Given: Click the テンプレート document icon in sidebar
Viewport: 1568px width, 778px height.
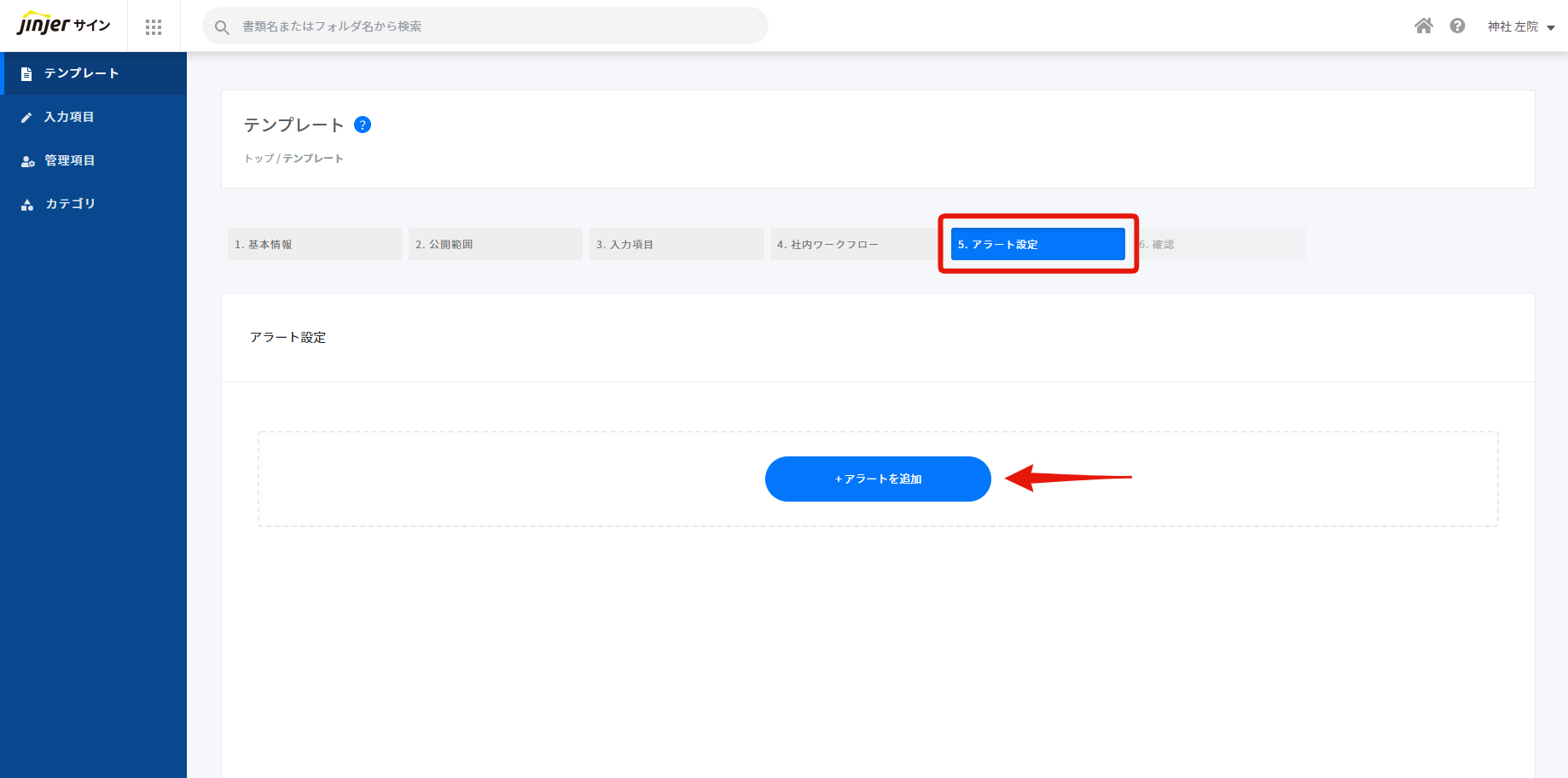Looking at the screenshot, I should point(26,74).
